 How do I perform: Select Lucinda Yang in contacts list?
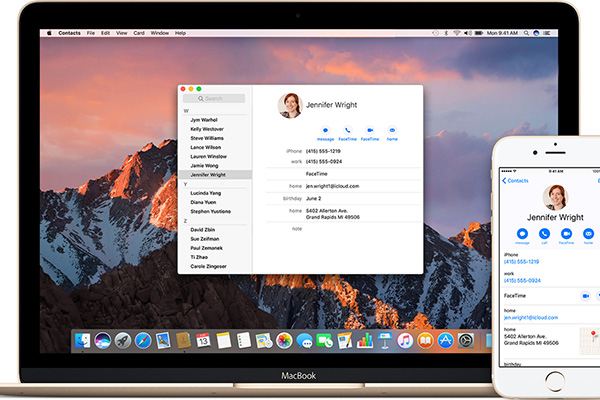pos(206,193)
